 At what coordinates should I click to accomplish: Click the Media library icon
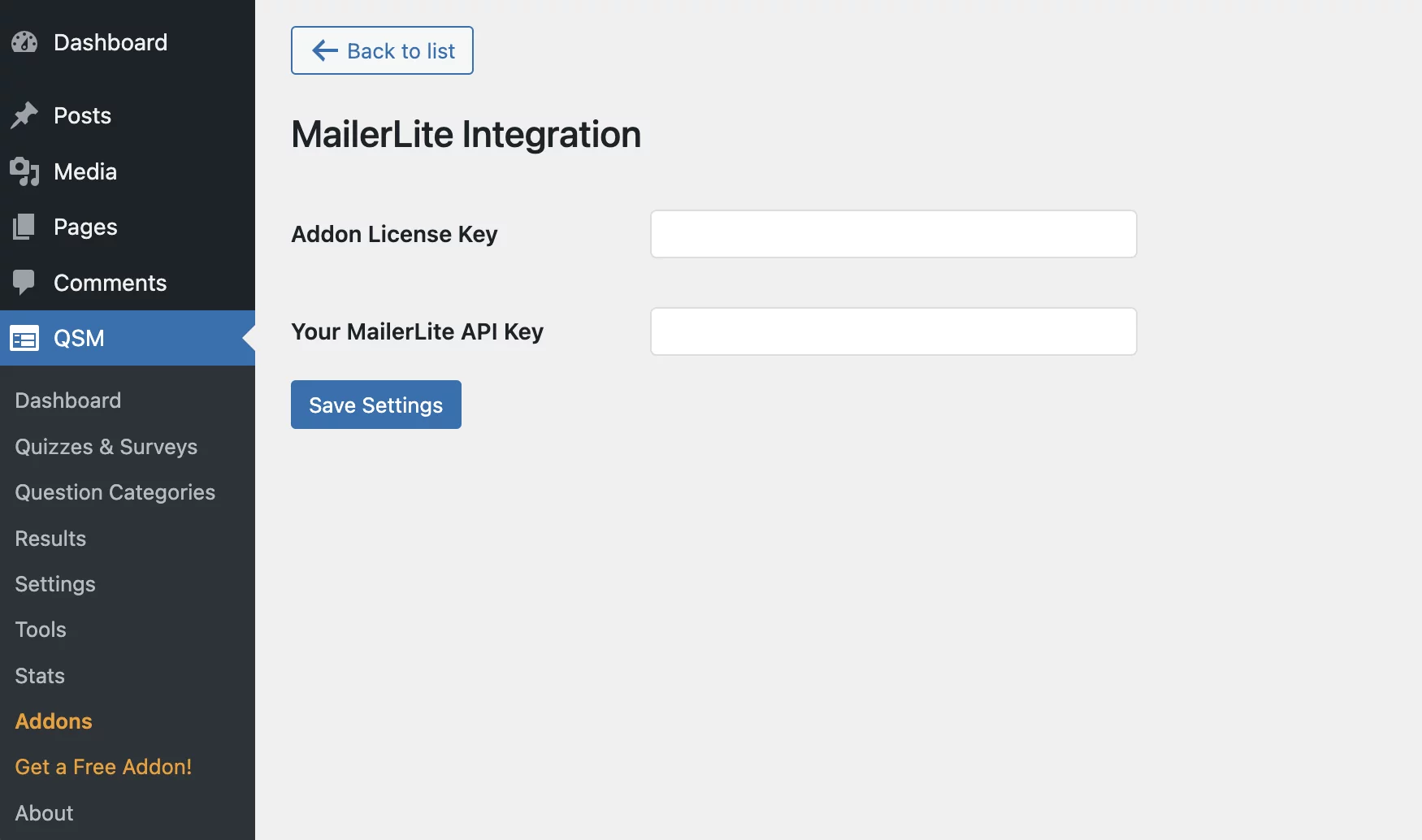click(x=24, y=171)
